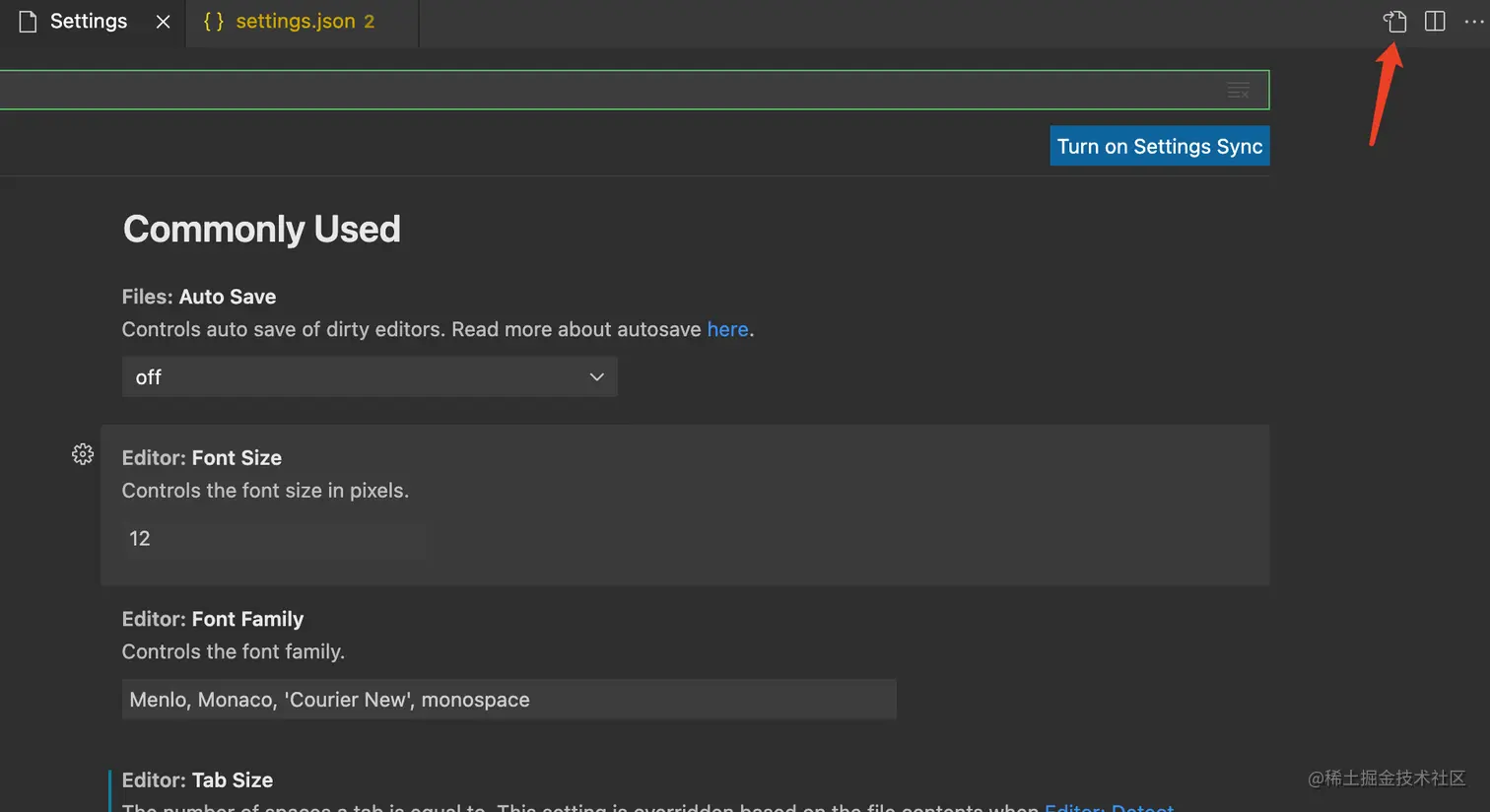The height and width of the screenshot is (812, 1490).
Task: Turn on Settings Sync
Action: click(x=1159, y=146)
